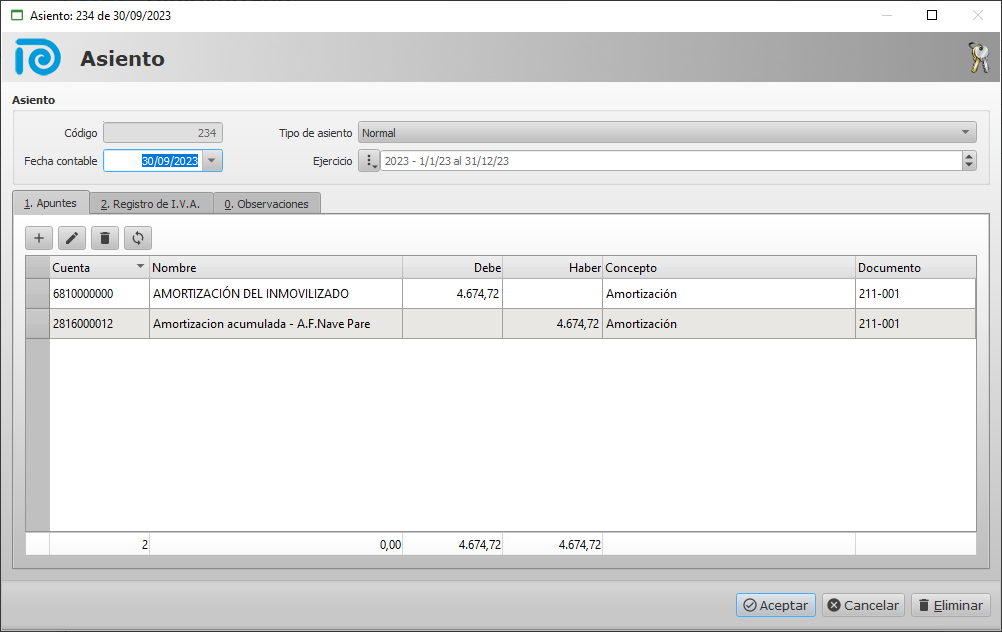Open the Cuenta column filter arrow
Image resolution: width=1002 pixels, height=632 pixels.
pyautogui.click(x=139, y=268)
